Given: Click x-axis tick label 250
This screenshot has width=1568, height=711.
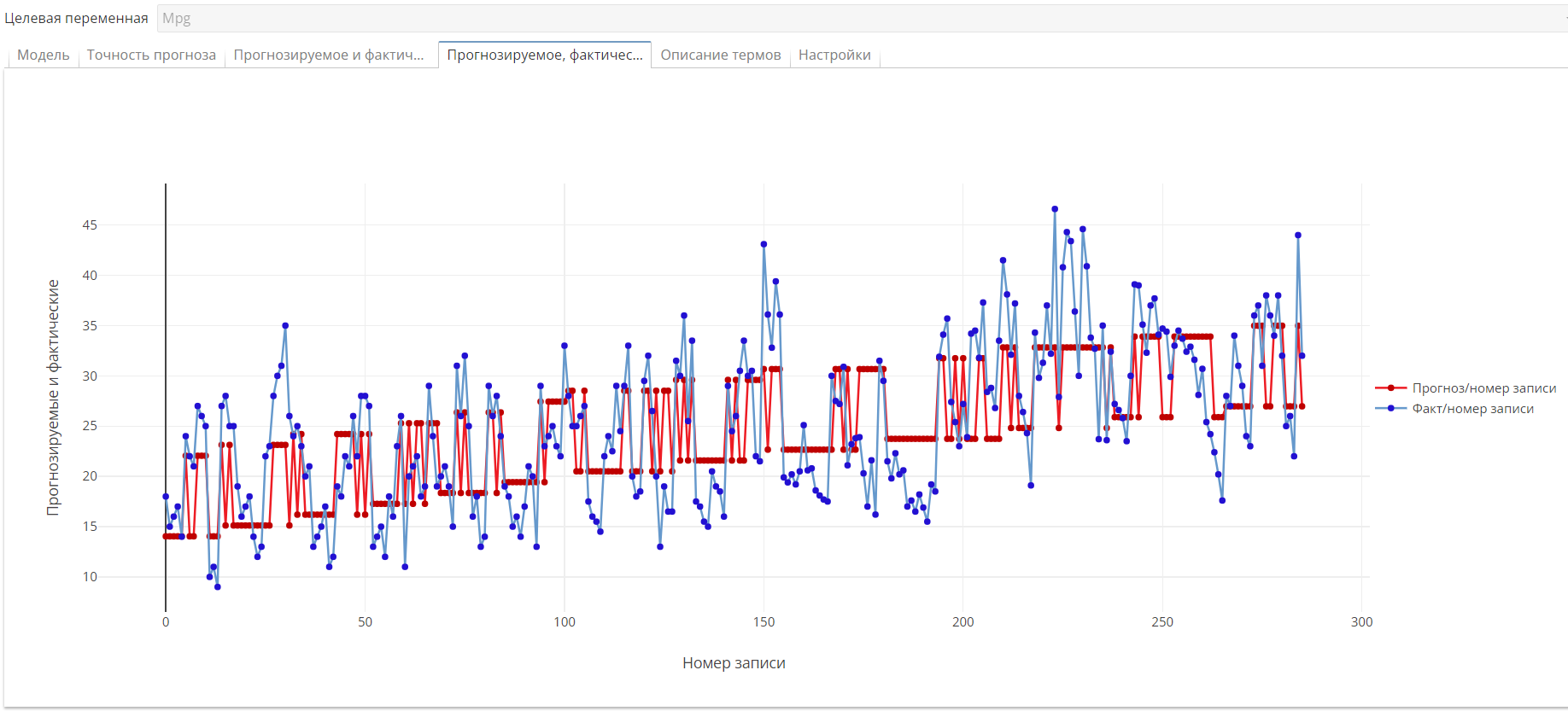Looking at the screenshot, I should [1162, 622].
